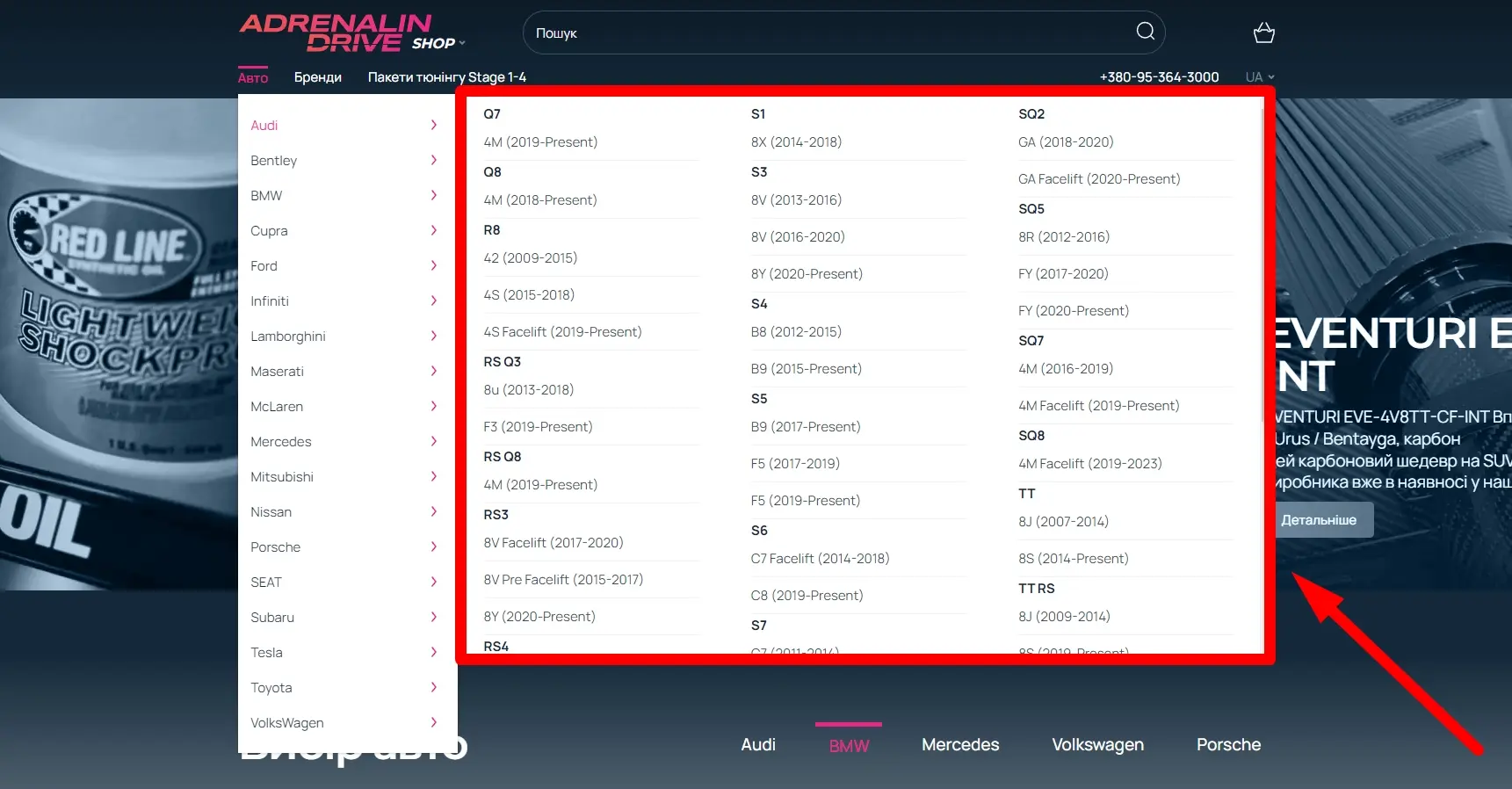The width and height of the screenshot is (1512, 789).
Task: Select Q8 4M (2018-Present)
Action: pos(540,199)
